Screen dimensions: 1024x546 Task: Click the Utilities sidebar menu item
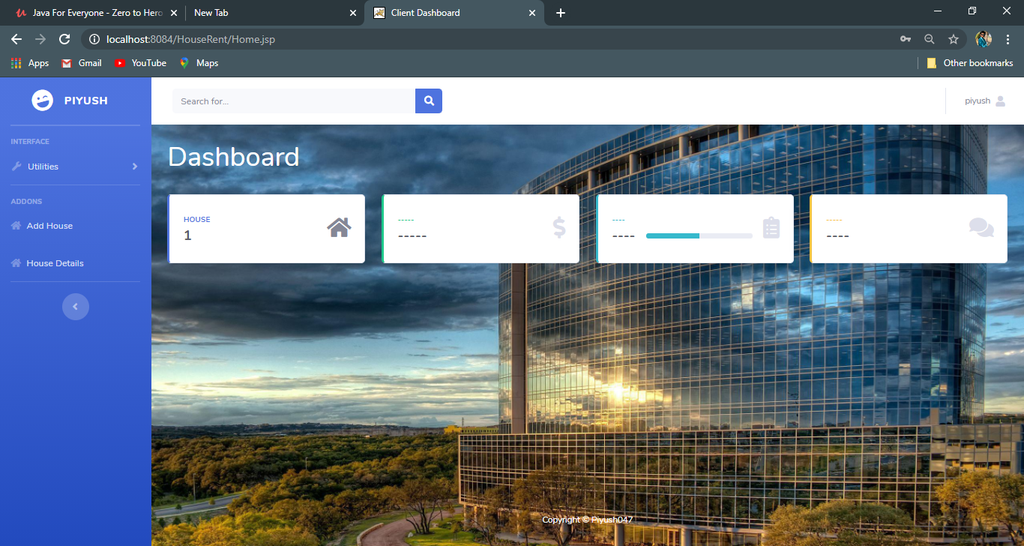[x=75, y=167]
